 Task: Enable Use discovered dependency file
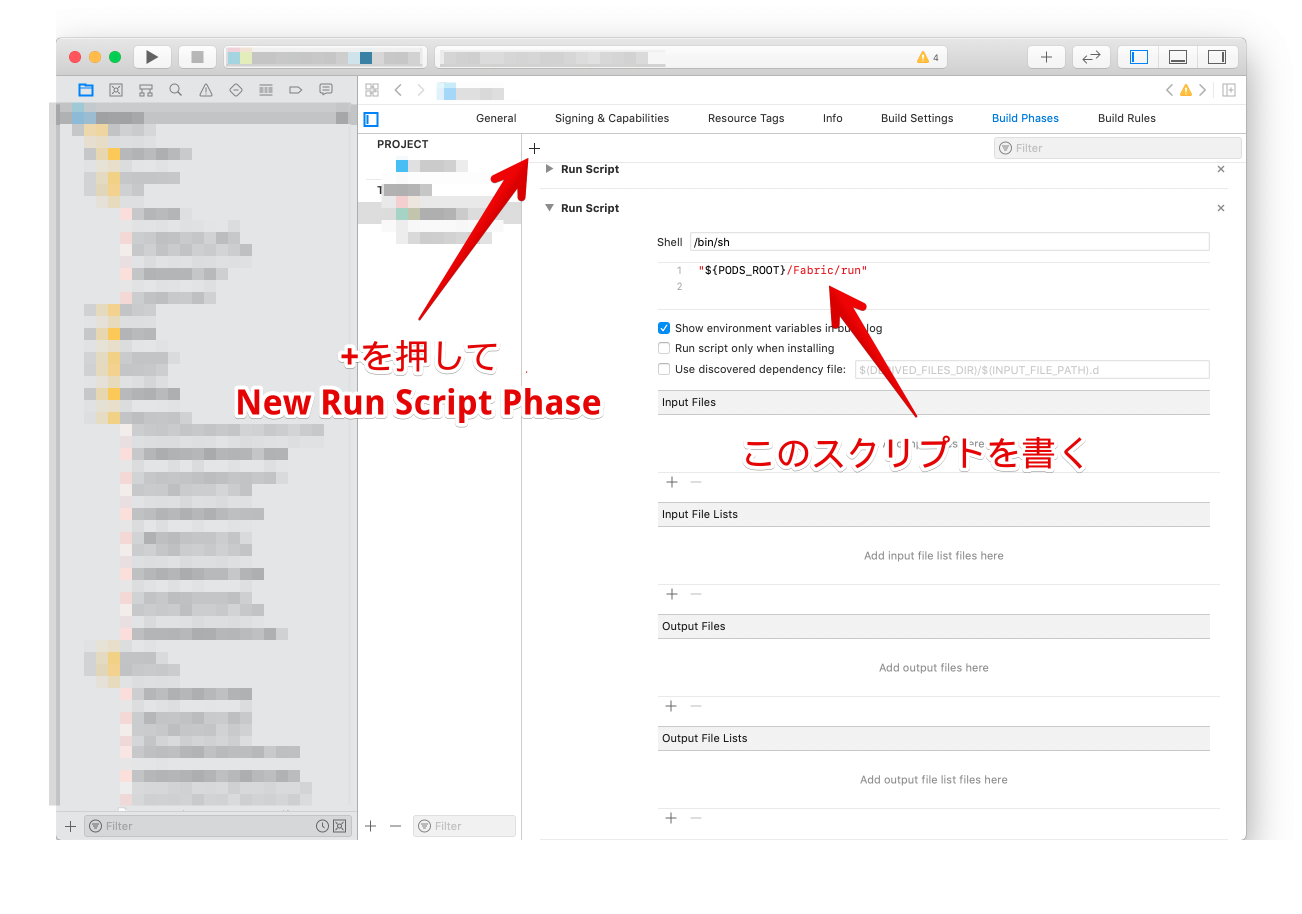664,369
